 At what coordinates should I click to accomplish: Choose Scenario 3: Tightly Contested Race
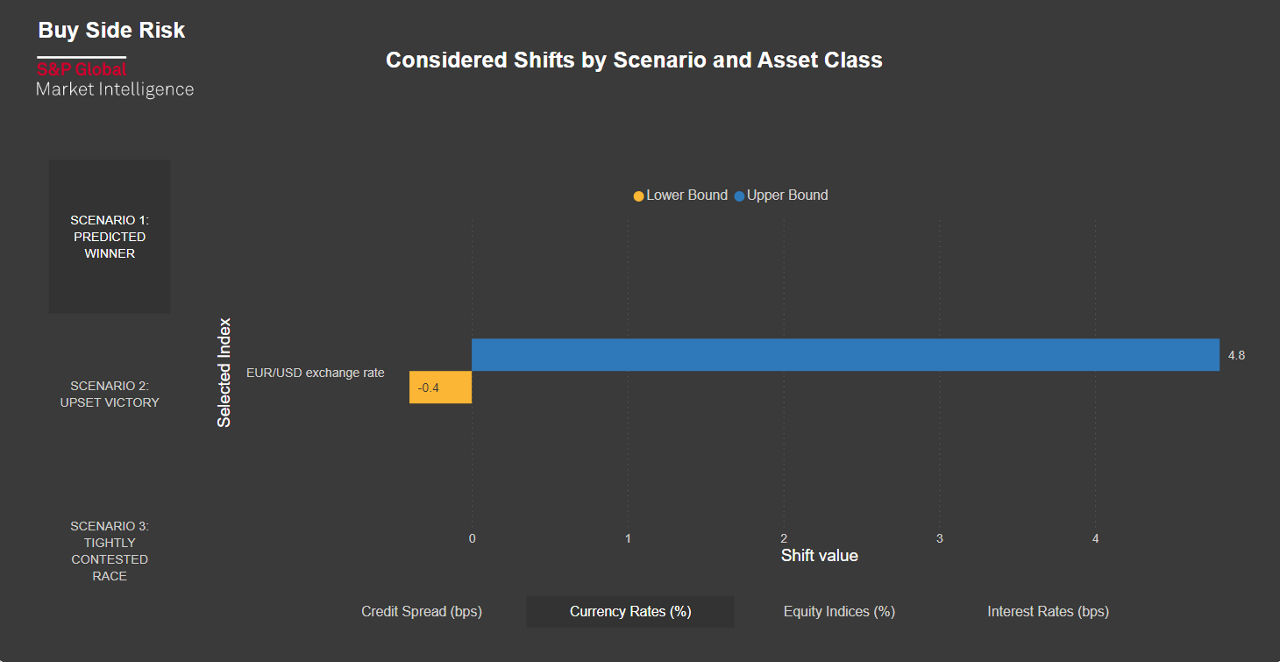(109, 551)
